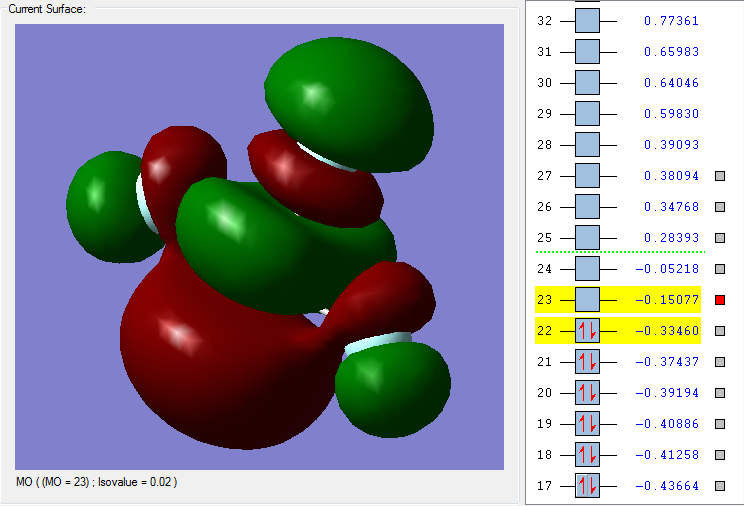Screen dimensions: 744x506
Task: Click the gray square marker beside -0.05218
Action: pos(720,269)
